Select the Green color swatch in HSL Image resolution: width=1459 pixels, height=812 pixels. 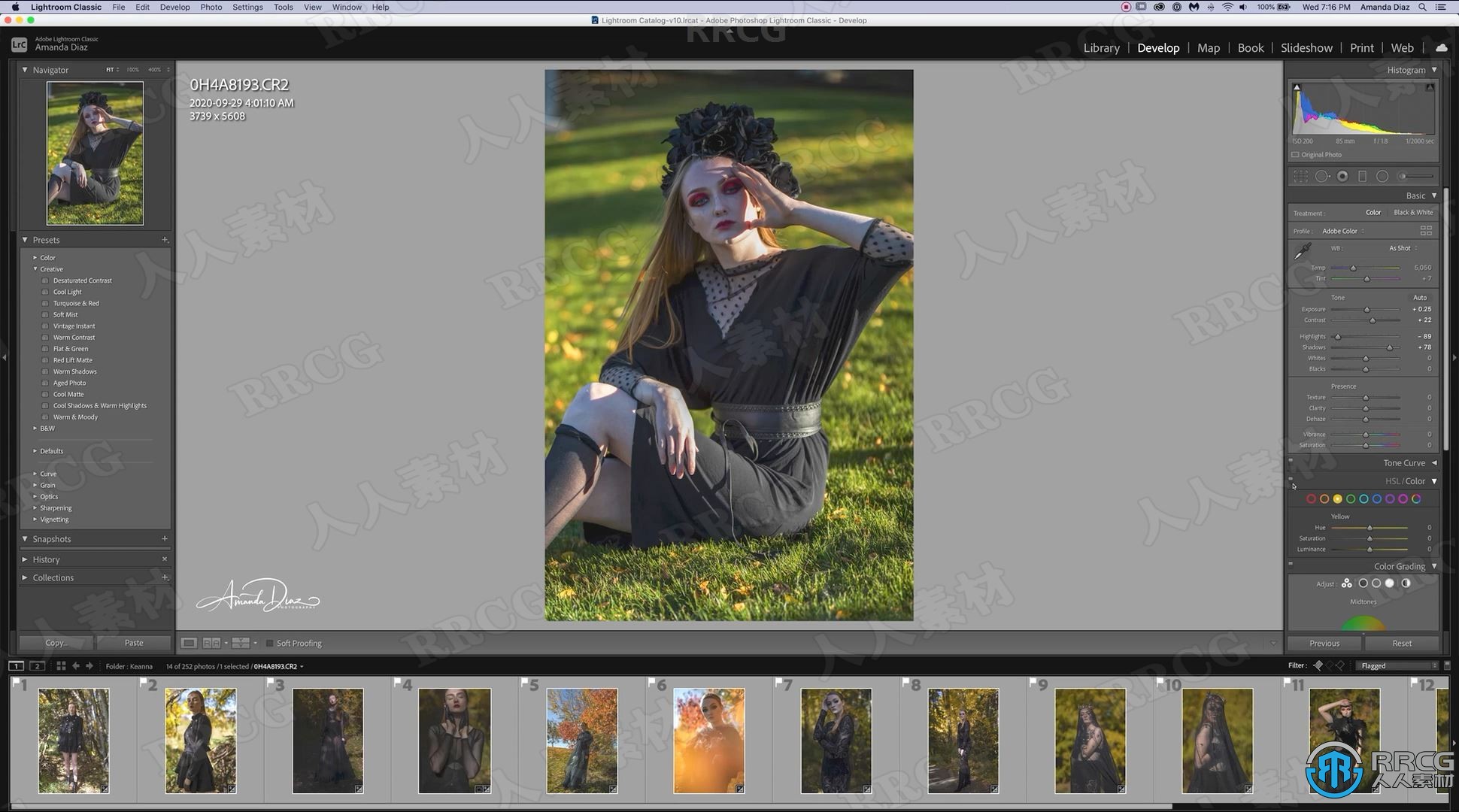pyautogui.click(x=1351, y=499)
